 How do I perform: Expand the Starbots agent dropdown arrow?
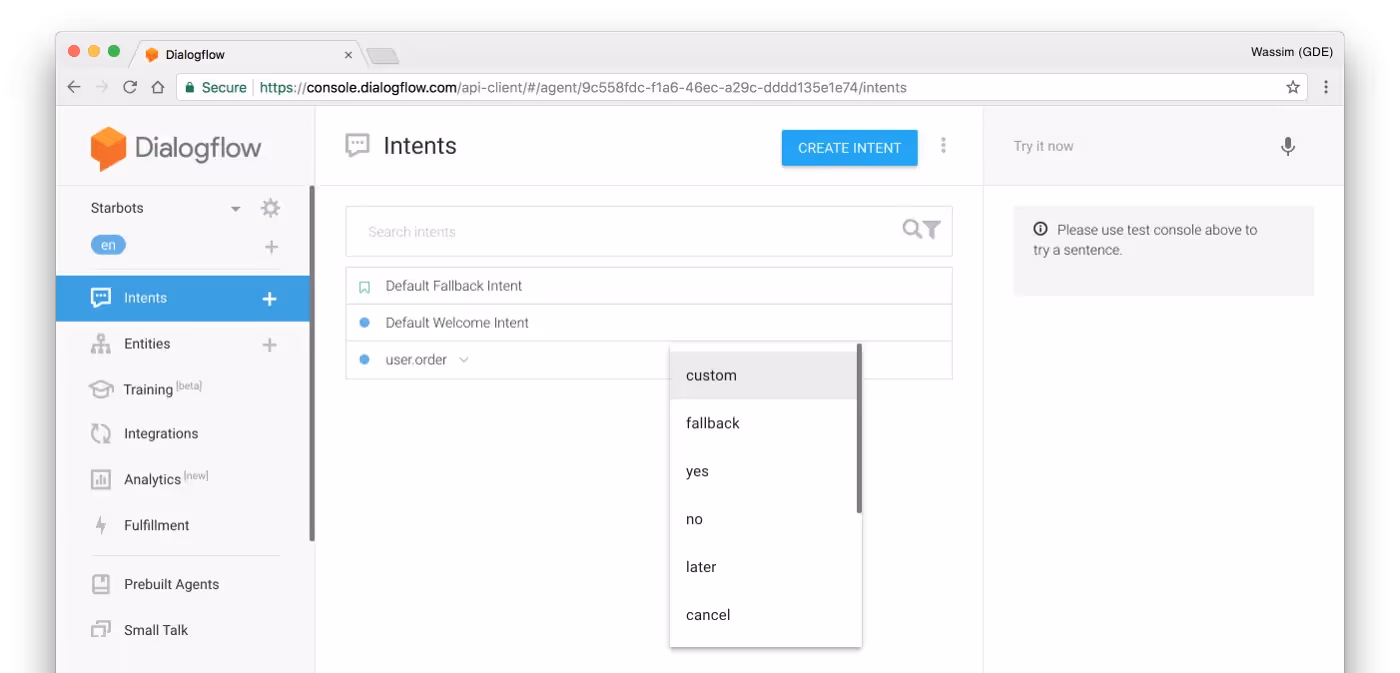236,209
